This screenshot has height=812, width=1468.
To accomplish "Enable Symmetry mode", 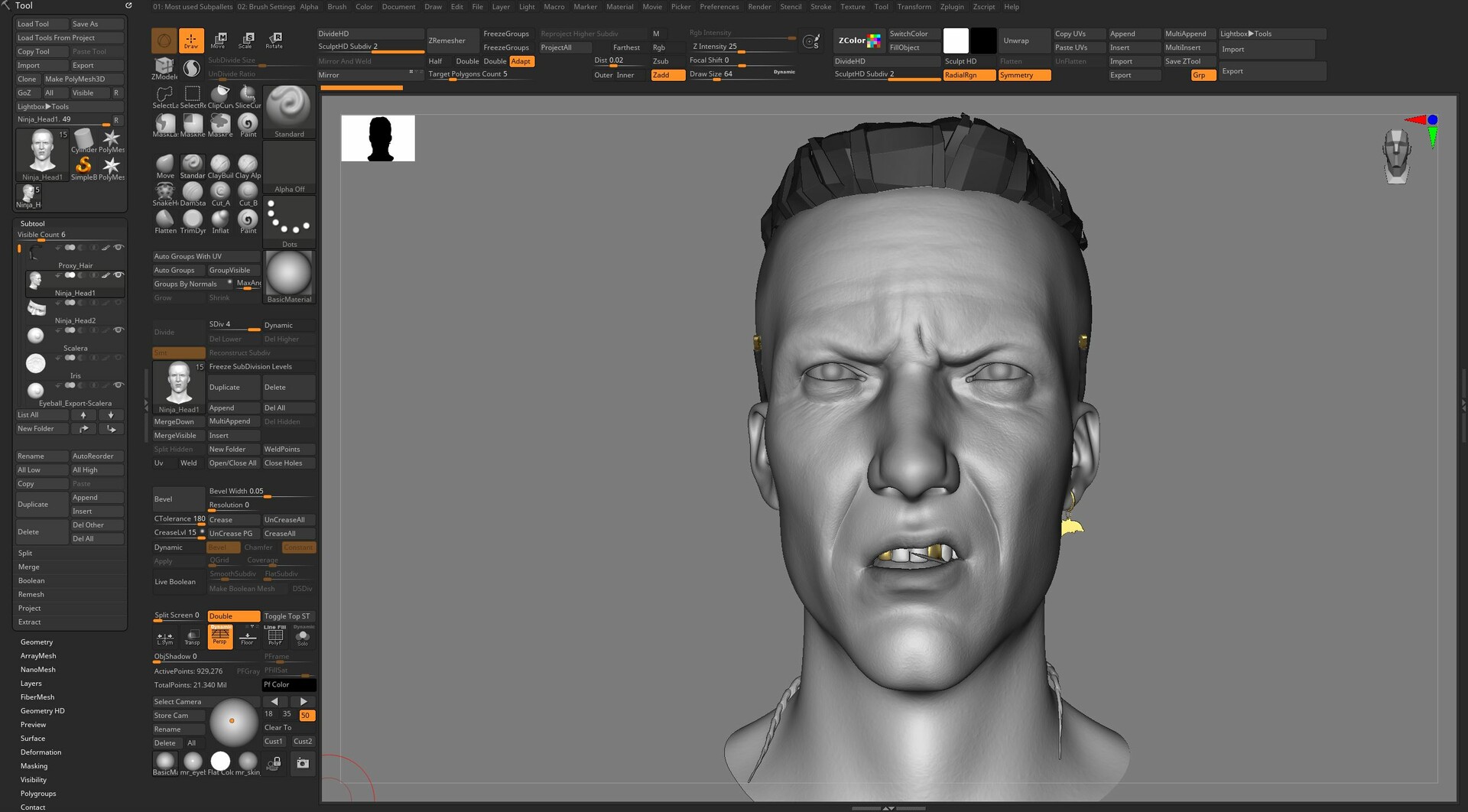I will point(1025,75).
